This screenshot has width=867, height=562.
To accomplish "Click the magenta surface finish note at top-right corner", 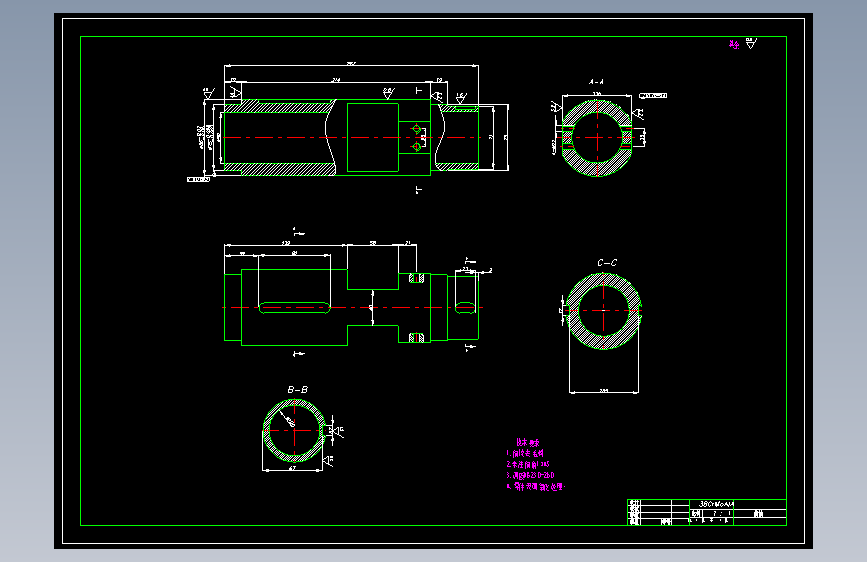I will tap(734, 45).
